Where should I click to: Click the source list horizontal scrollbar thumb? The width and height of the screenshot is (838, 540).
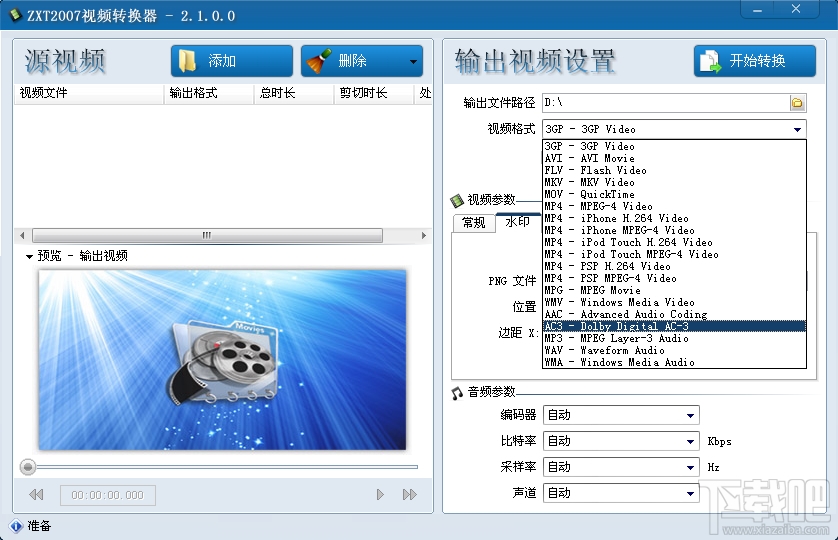(207, 235)
